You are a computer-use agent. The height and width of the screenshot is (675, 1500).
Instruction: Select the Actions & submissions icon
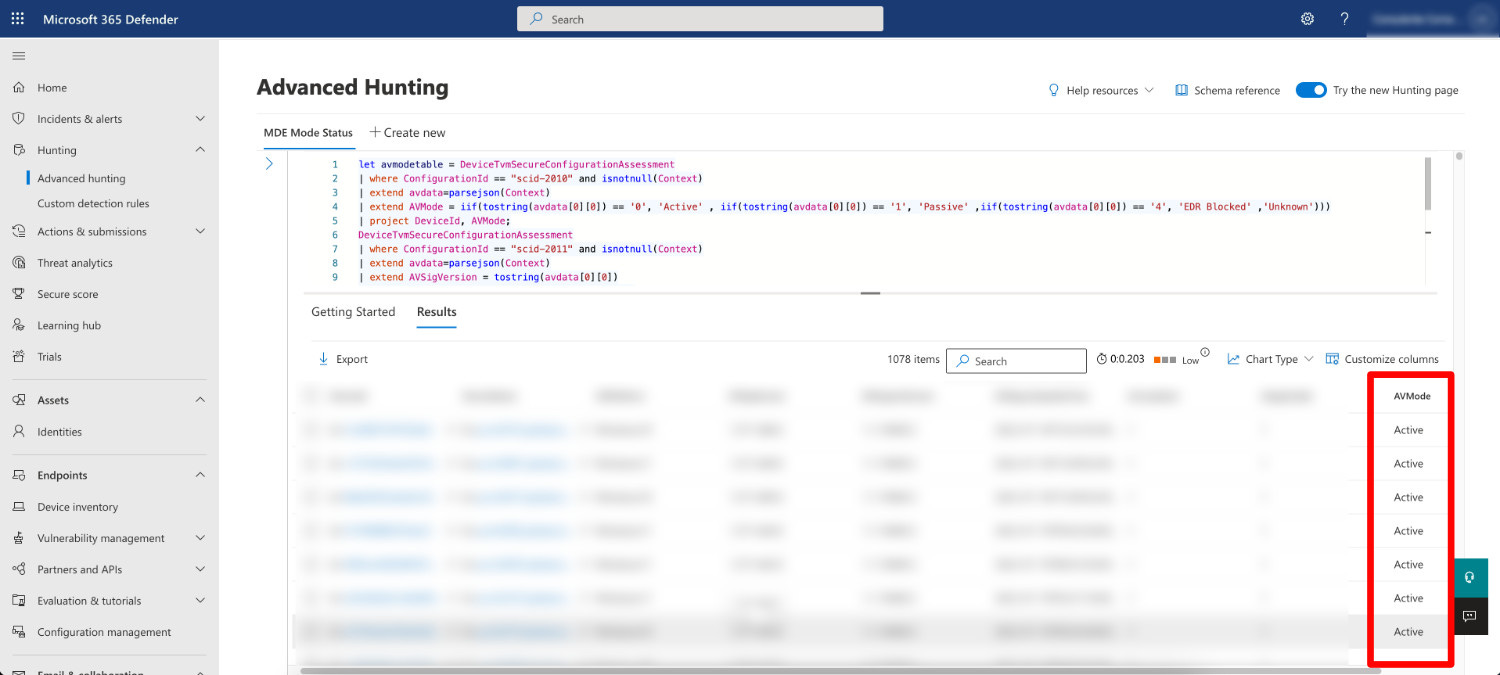pos(18,231)
